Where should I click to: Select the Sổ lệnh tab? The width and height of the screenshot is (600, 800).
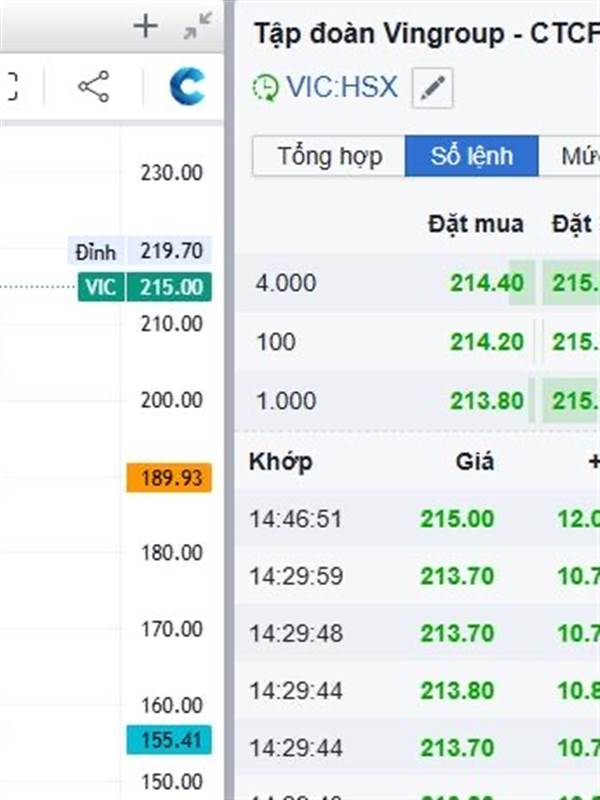click(471, 156)
